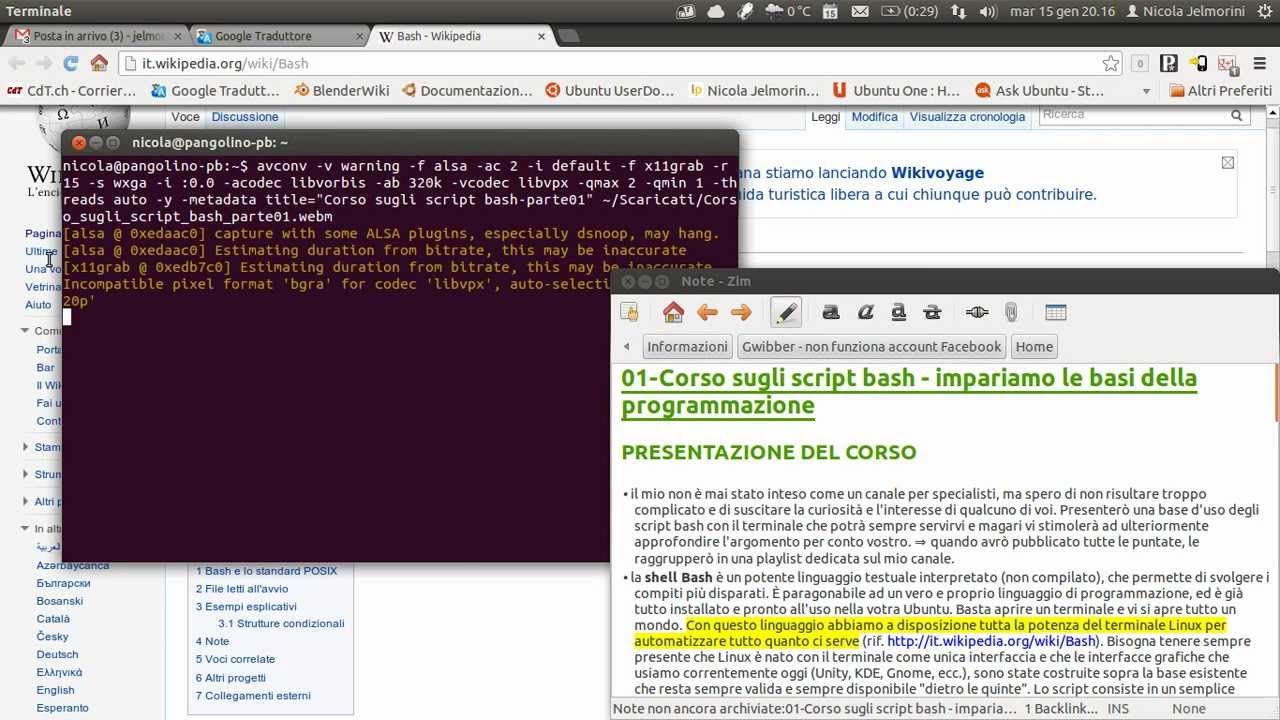The width and height of the screenshot is (1280, 720).
Task: Open contents entry 3 Esempi esplicativi
Action: tap(246, 606)
